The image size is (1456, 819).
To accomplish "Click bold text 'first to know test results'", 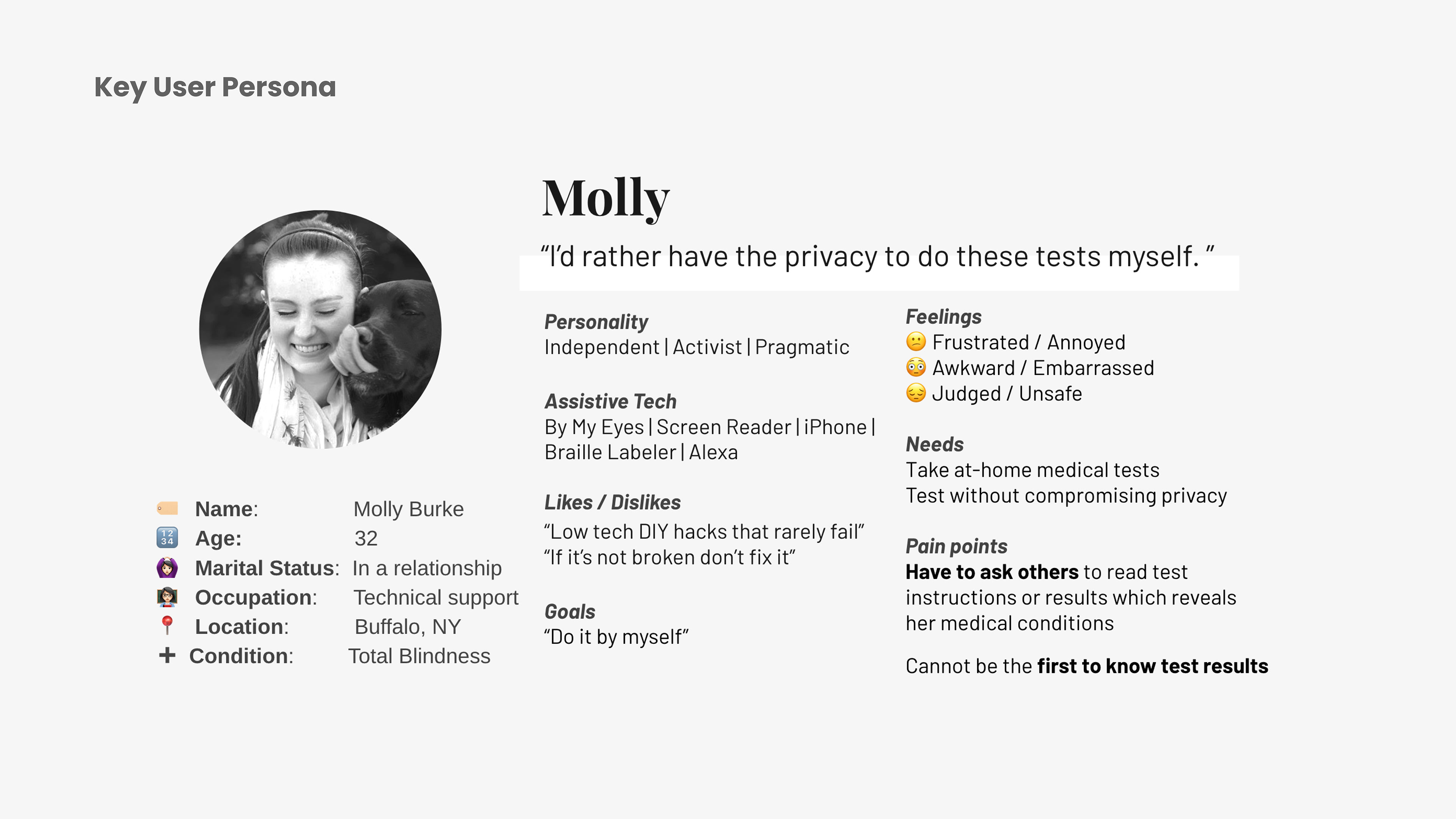I will (x=1153, y=666).
